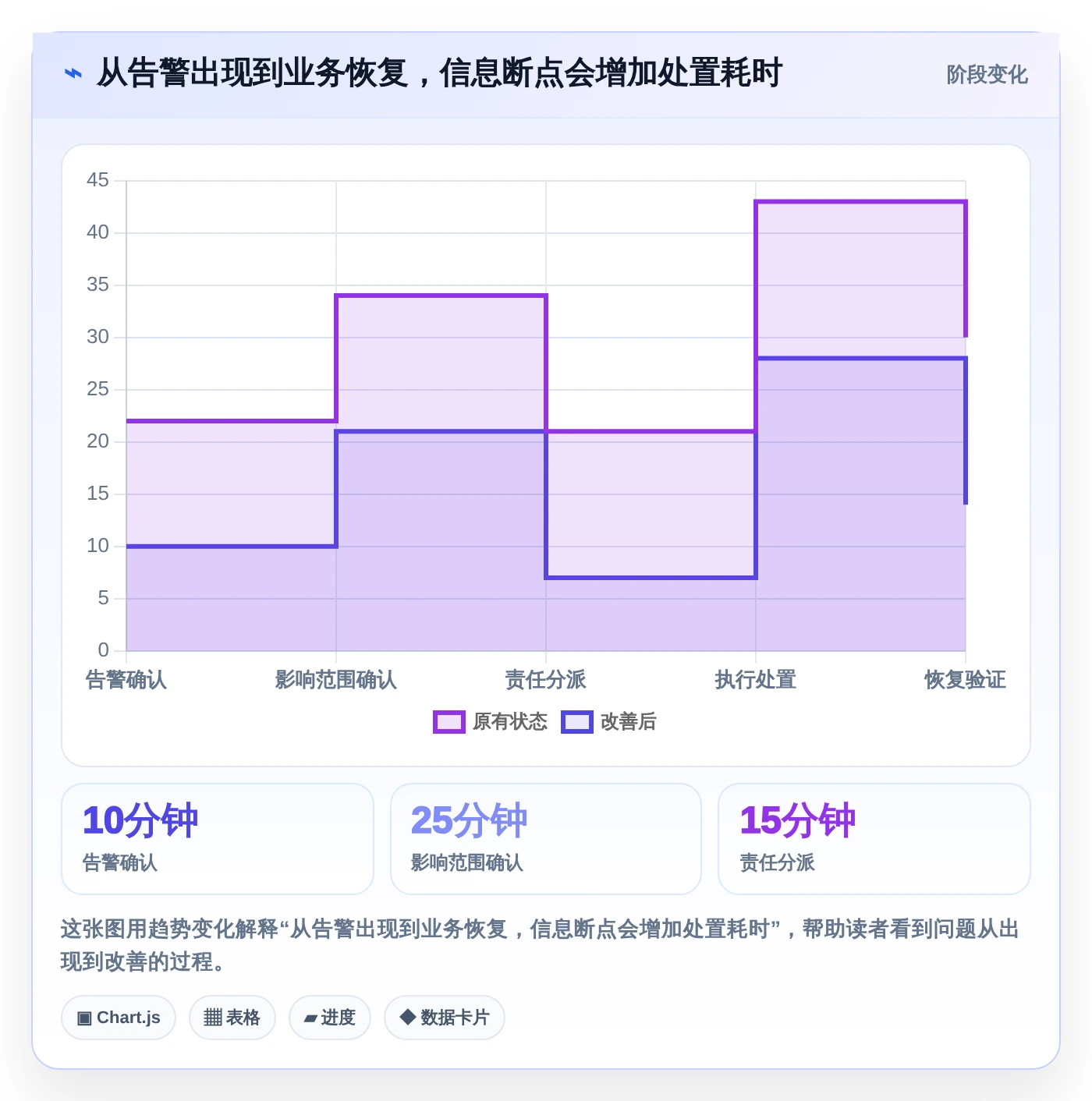This screenshot has width=1092, height=1101.
Task: Open the 15分钟 责任分派 stat card
Action: [x=874, y=839]
